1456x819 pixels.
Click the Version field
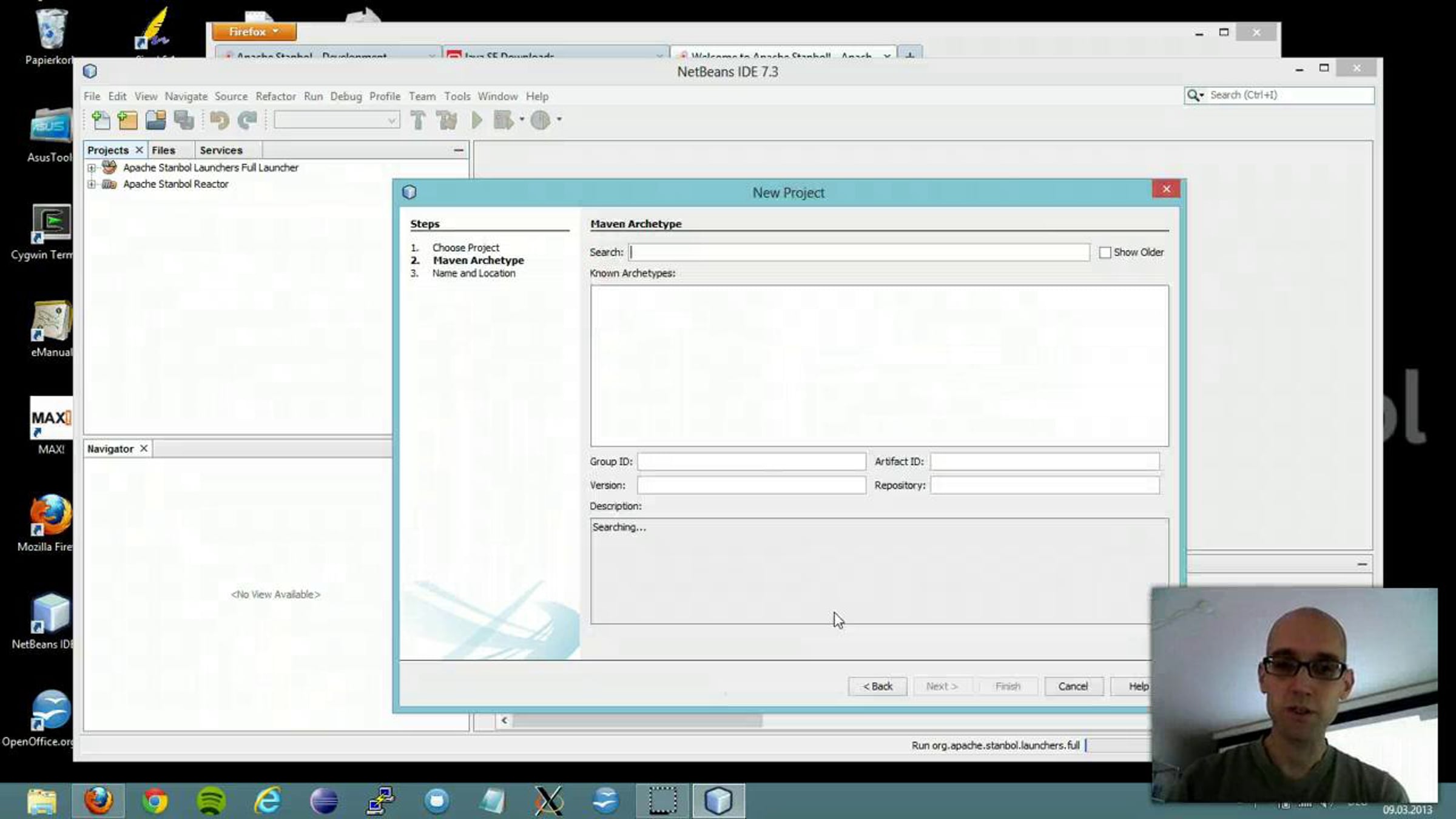click(751, 485)
